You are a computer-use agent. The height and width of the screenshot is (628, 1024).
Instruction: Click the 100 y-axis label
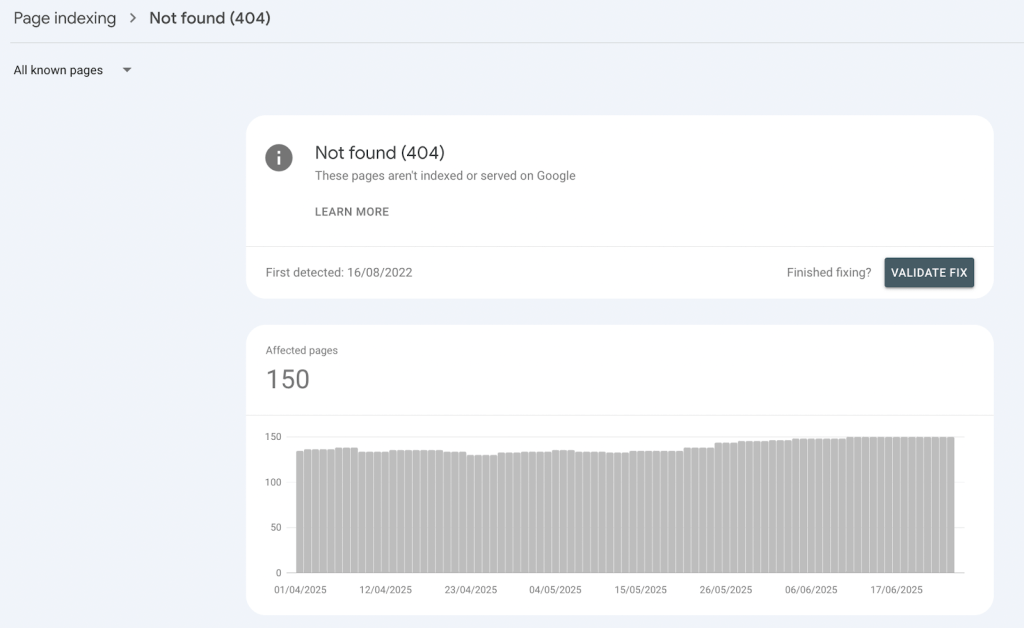pyautogui.click(x=273, y=482)
